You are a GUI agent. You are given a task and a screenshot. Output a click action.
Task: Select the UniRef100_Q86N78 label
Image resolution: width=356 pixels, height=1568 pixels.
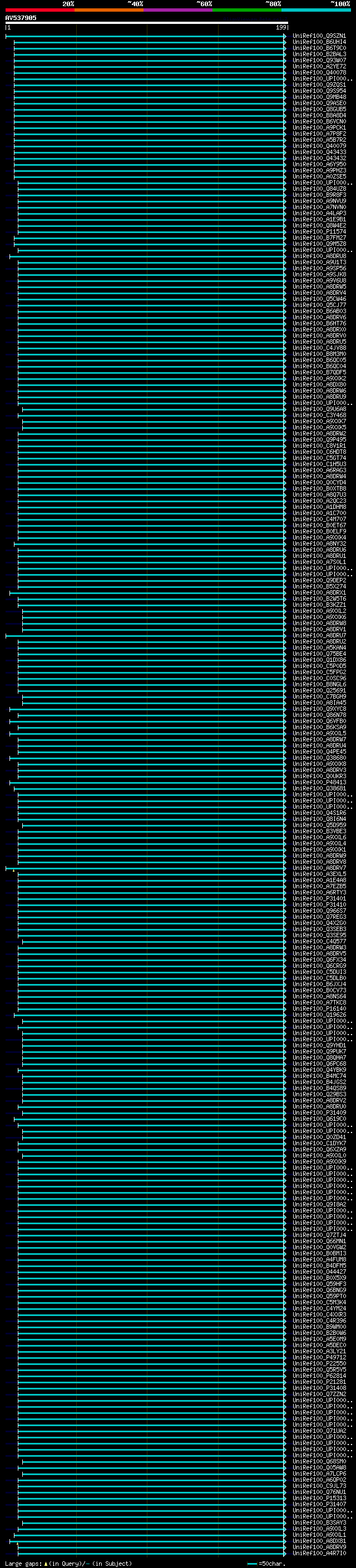coord(319,715)
